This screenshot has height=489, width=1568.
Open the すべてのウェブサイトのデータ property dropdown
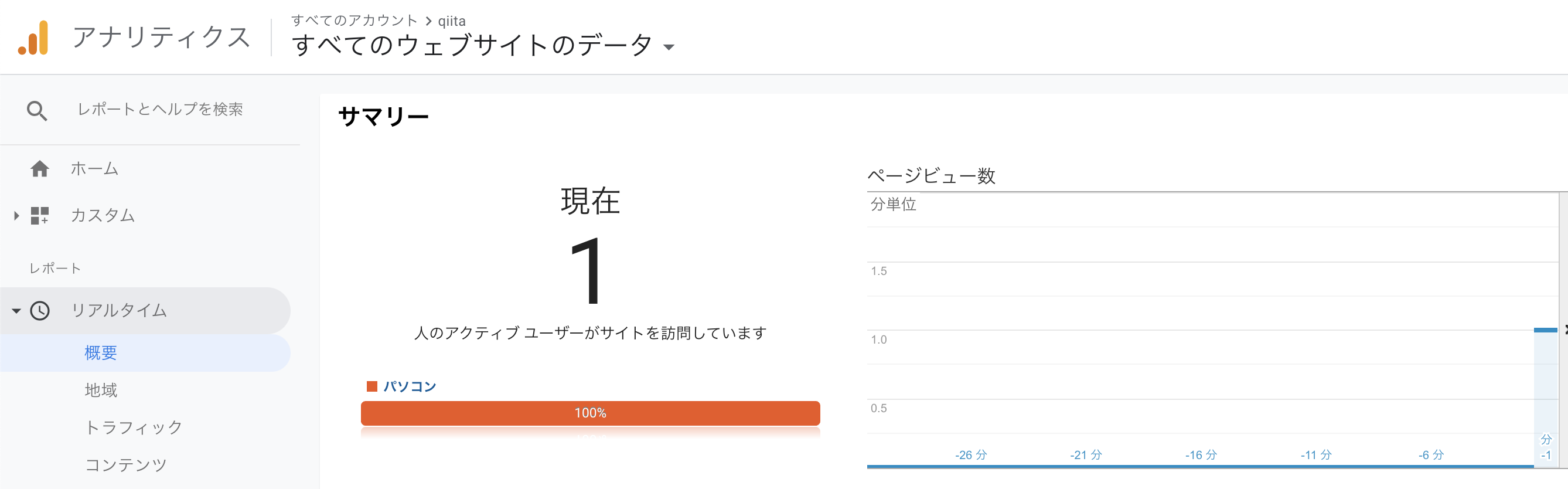(670, 46)
